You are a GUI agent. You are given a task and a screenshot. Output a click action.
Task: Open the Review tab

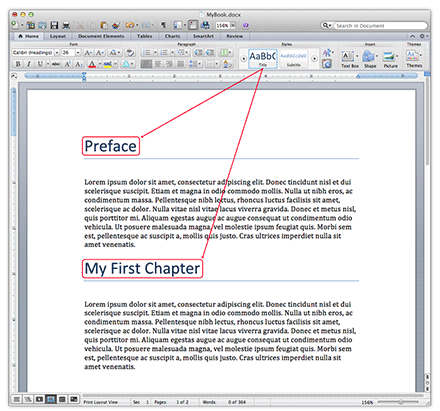[x=235, y=36]
